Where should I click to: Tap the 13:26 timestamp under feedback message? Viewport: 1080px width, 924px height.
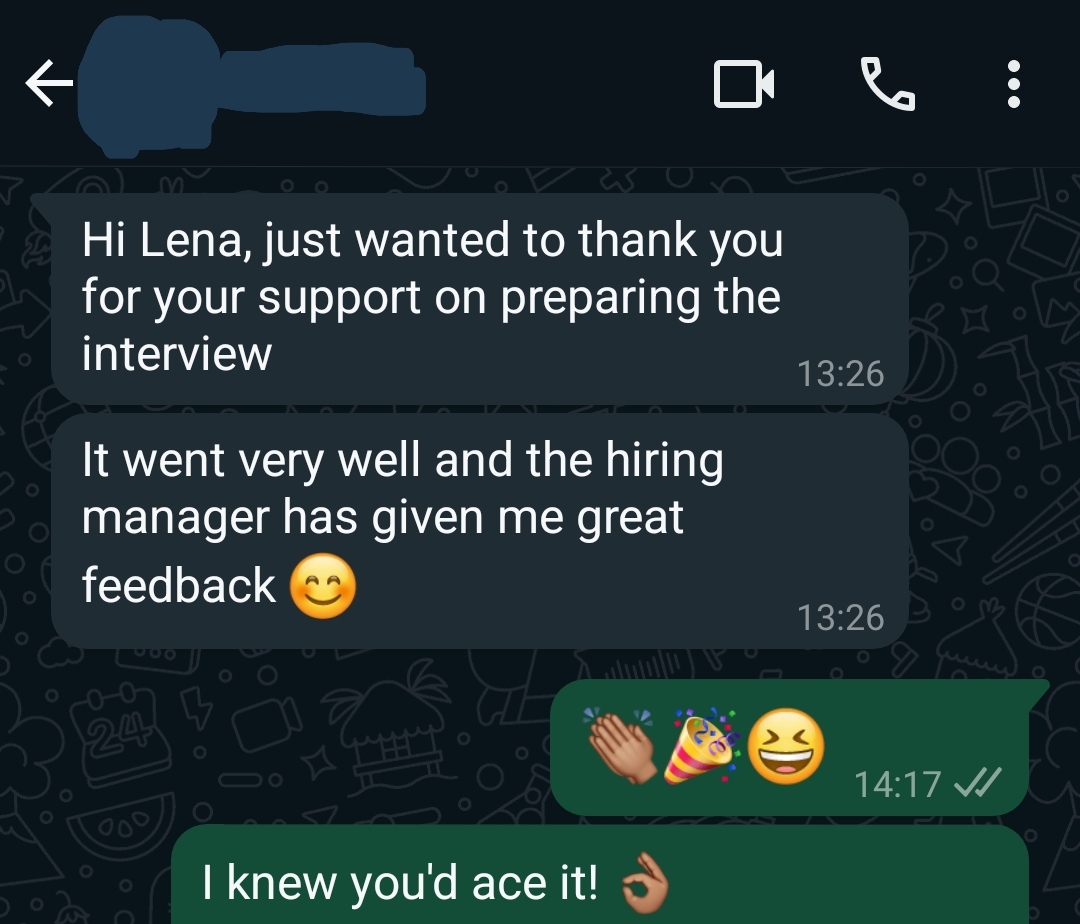(840, 617)
